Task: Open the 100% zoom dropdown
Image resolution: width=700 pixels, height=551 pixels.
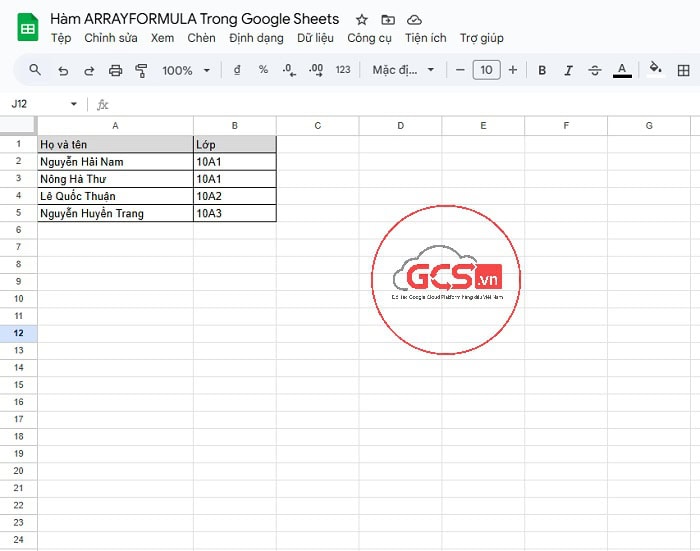Action: click(x=186, y=70)
